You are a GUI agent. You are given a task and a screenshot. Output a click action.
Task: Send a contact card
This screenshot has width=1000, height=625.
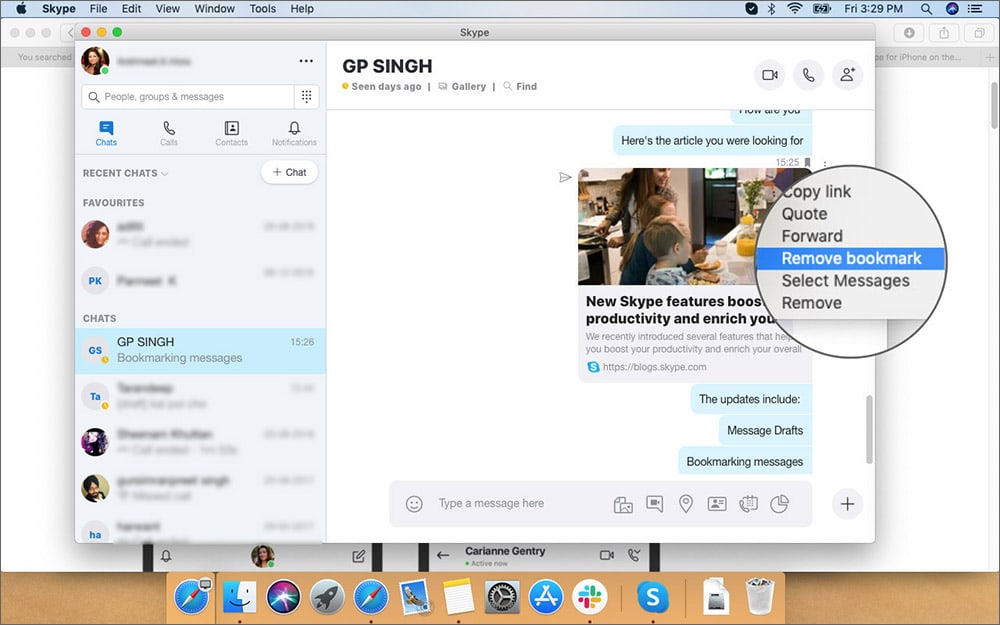[717, 504]
